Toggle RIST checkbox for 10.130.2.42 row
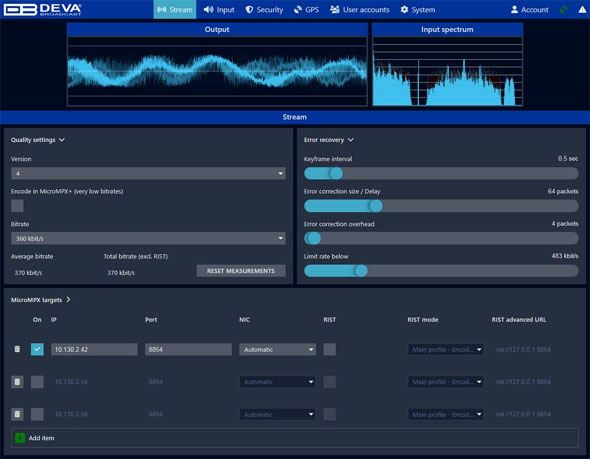The height and width of the screenshot is (459, 590). [x=330, y=349]
